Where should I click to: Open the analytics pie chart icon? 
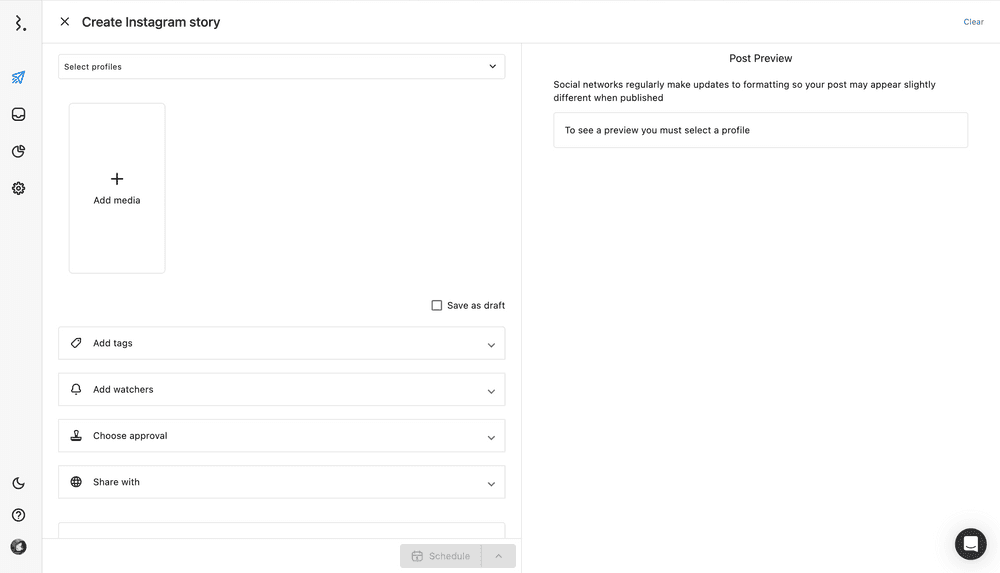[18, 152]
